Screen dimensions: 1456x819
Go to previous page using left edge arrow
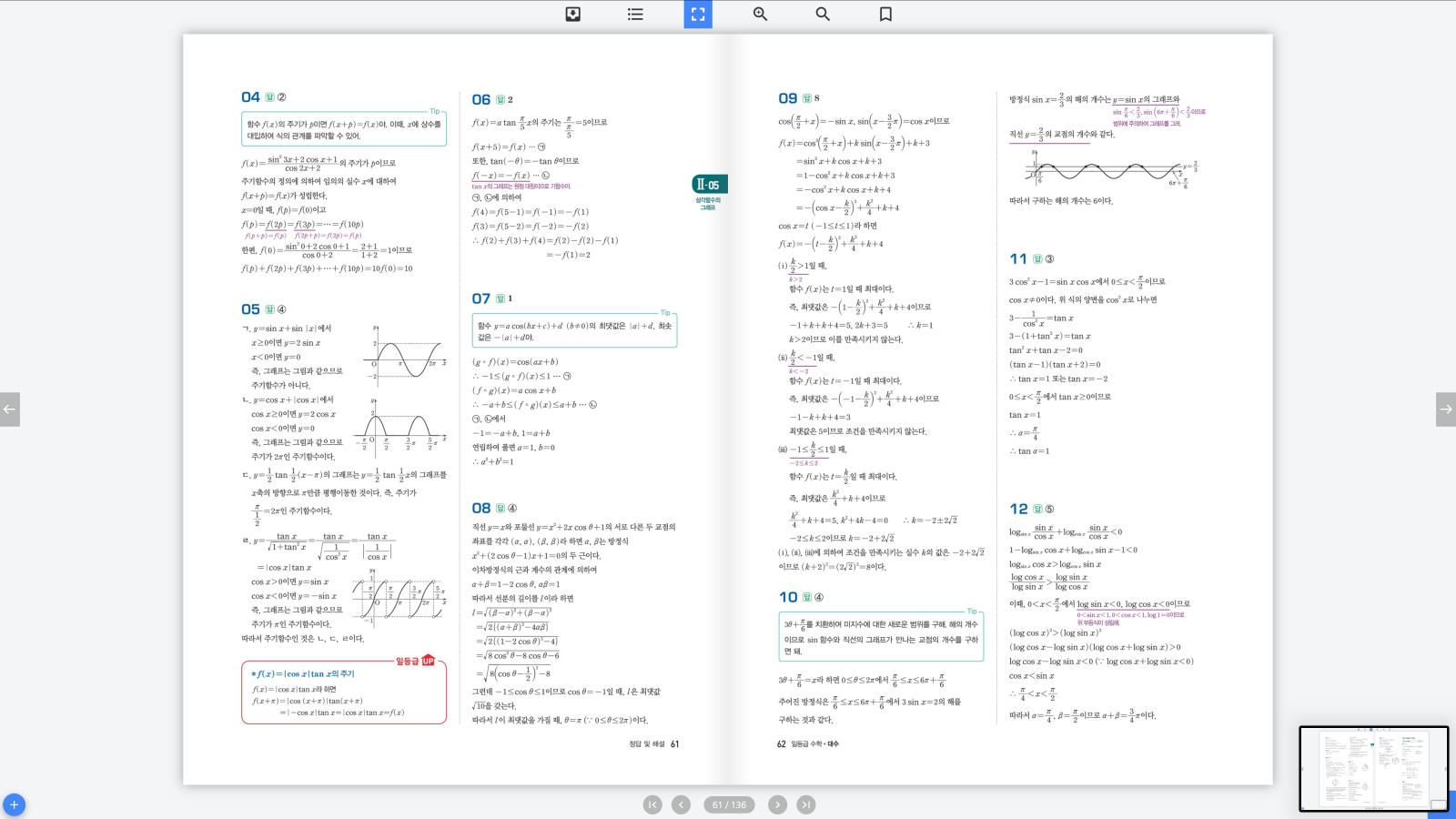point(10,409)
